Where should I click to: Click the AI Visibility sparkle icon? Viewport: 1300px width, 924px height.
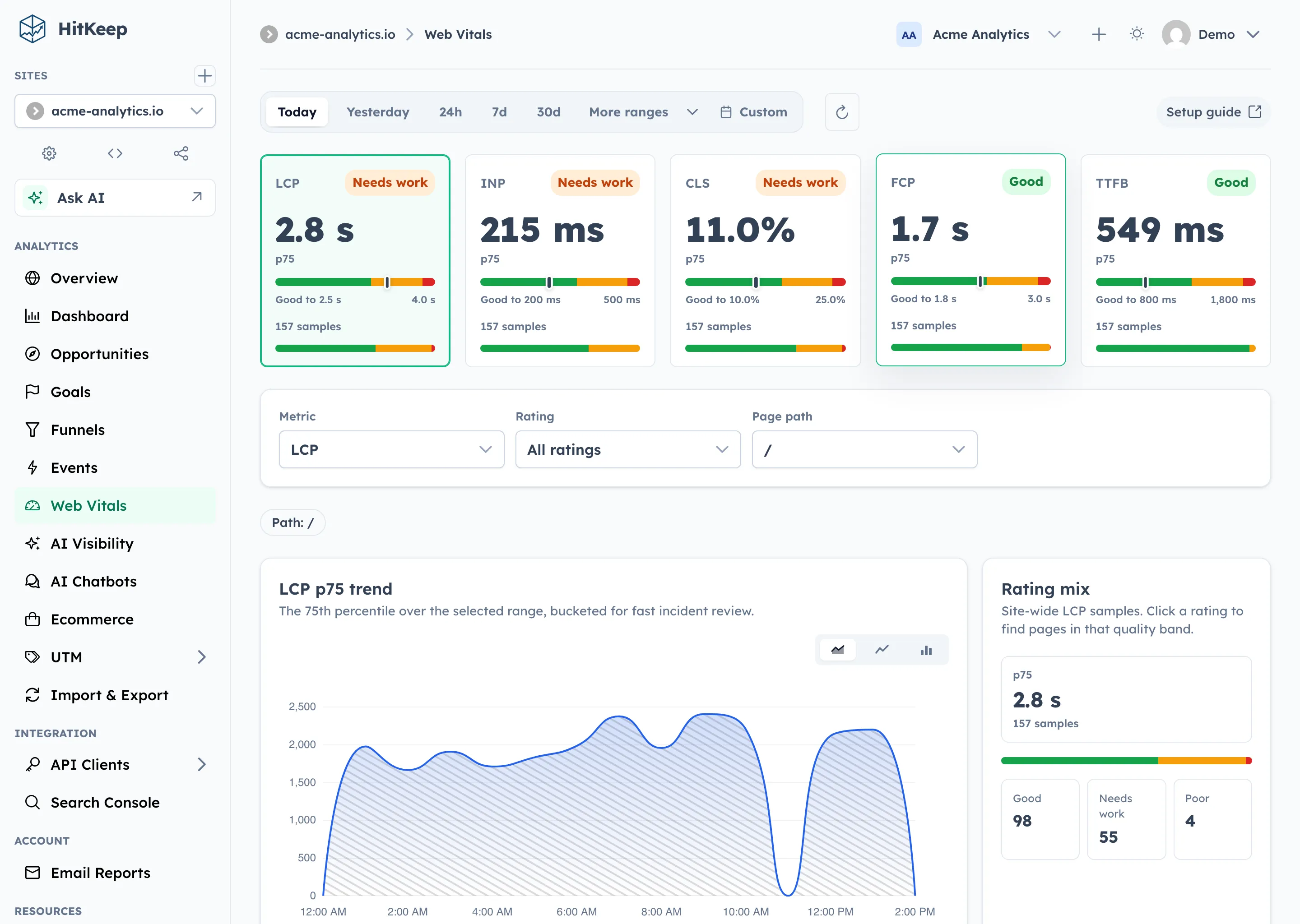32,543
